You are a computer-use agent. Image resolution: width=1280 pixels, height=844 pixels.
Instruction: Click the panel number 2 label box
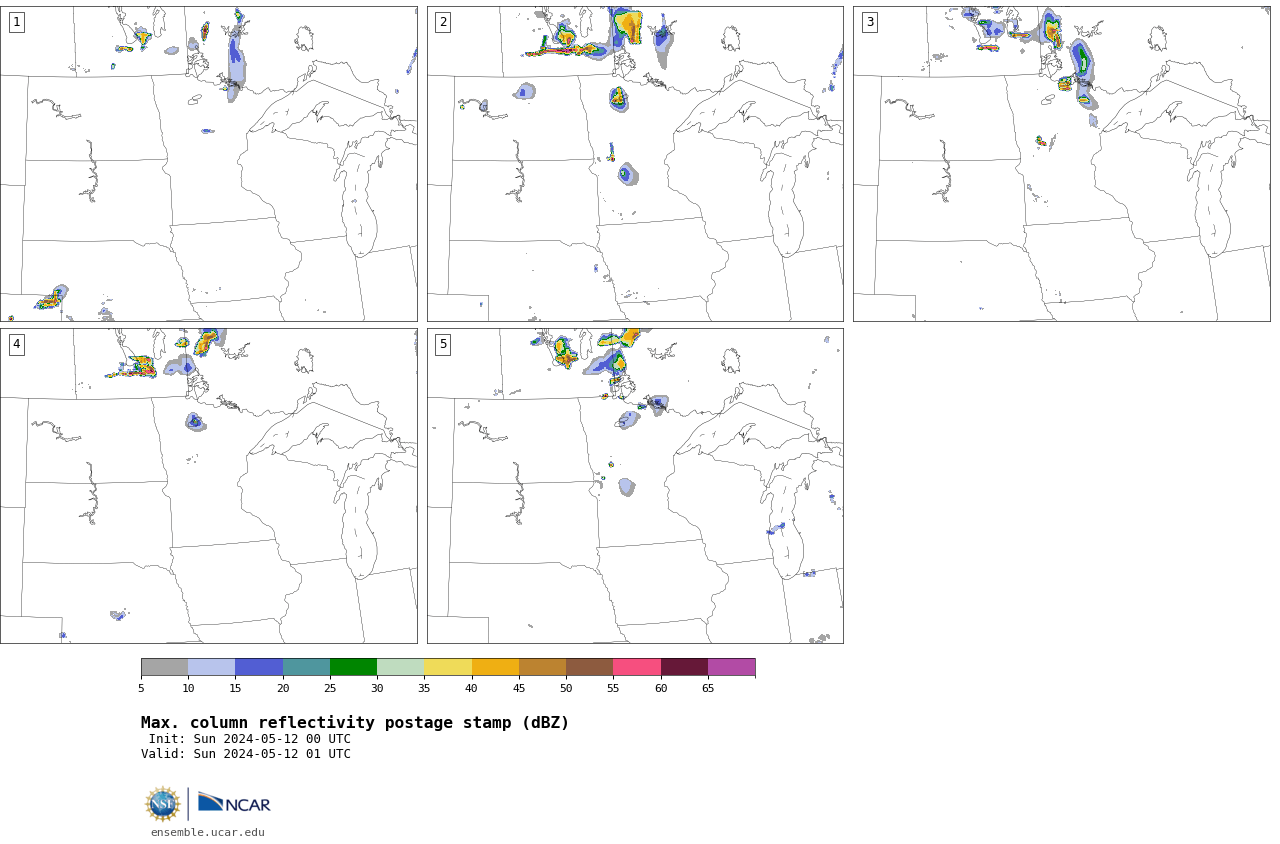(443, 22)
